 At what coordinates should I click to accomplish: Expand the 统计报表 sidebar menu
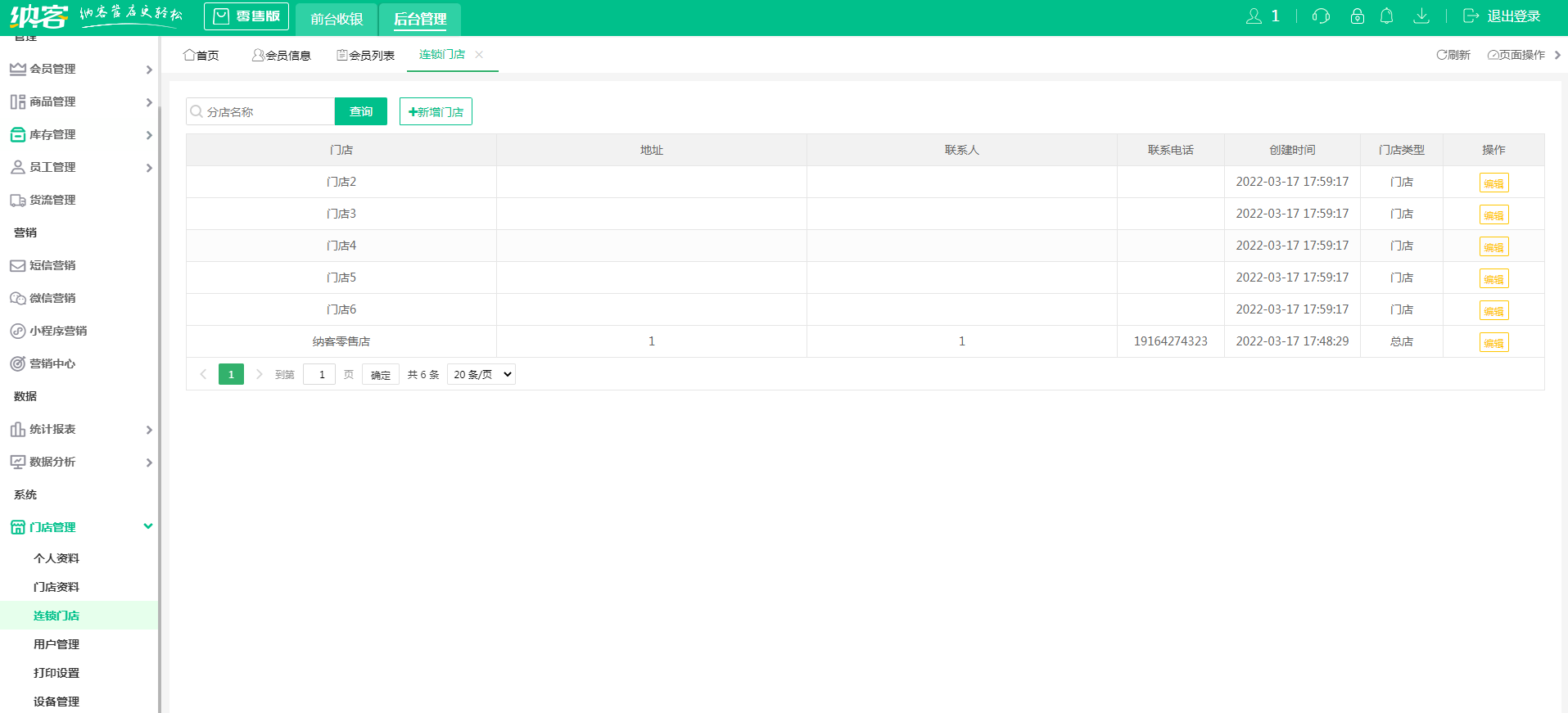pyautogui.click(x=79, y=429)
